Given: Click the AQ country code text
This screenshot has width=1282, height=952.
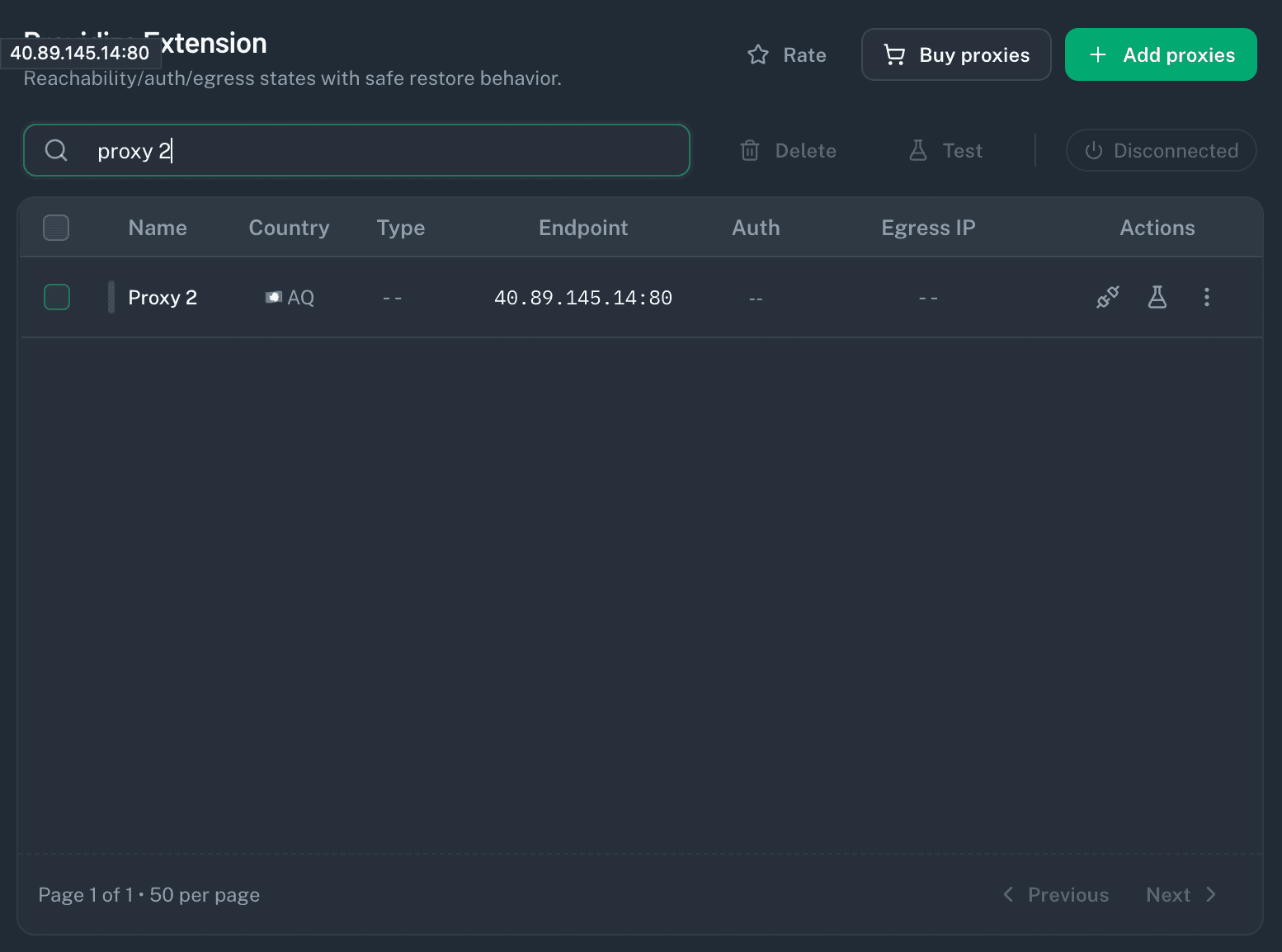Looking at the screenshot, I should (300, 298).
